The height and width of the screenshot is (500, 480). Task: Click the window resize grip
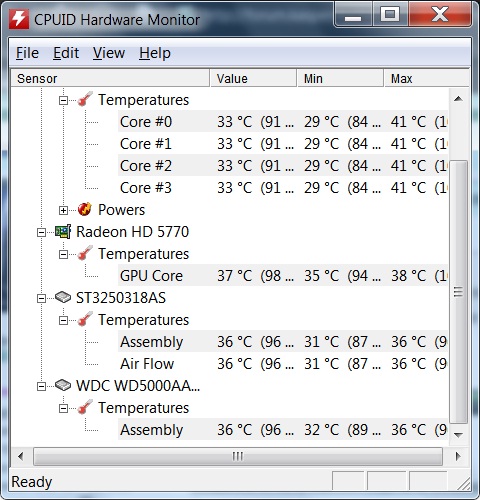click(463, 483)
